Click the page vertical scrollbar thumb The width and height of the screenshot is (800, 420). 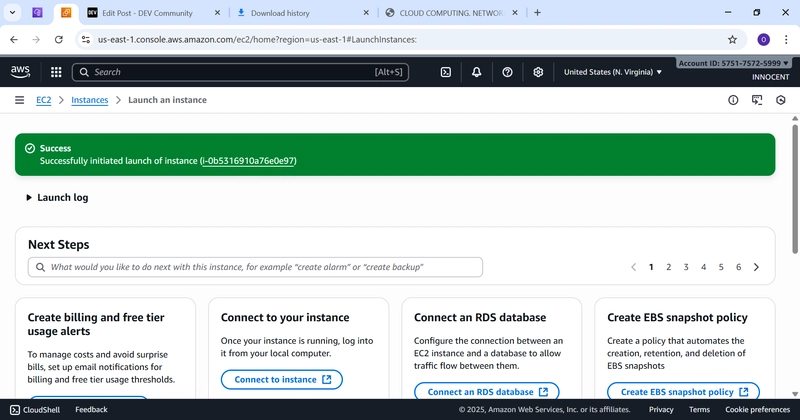click(795, 189)
